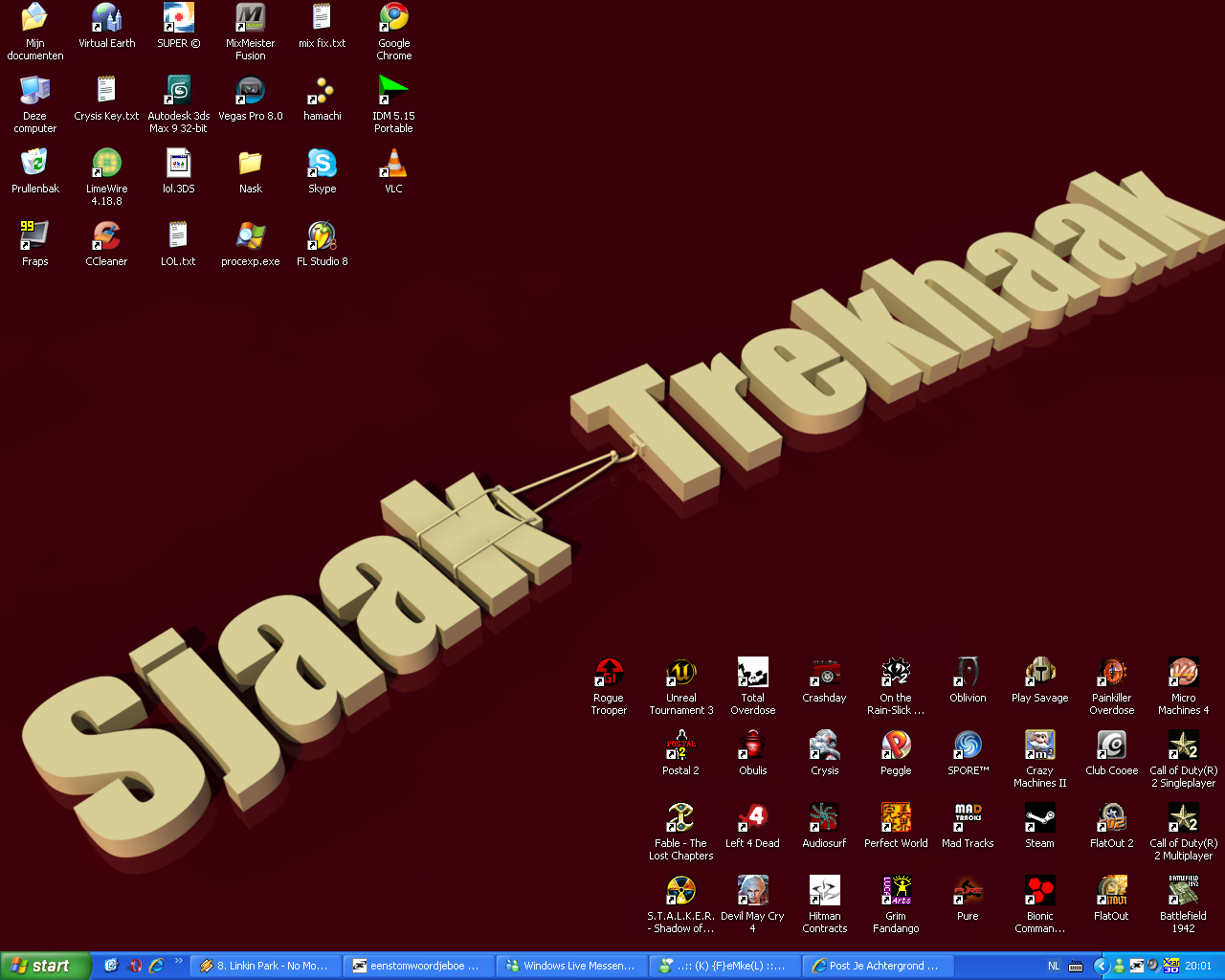Show hidden system tray icons arrow
This screenshot has width=1225, height=980.
point(1101,966)
